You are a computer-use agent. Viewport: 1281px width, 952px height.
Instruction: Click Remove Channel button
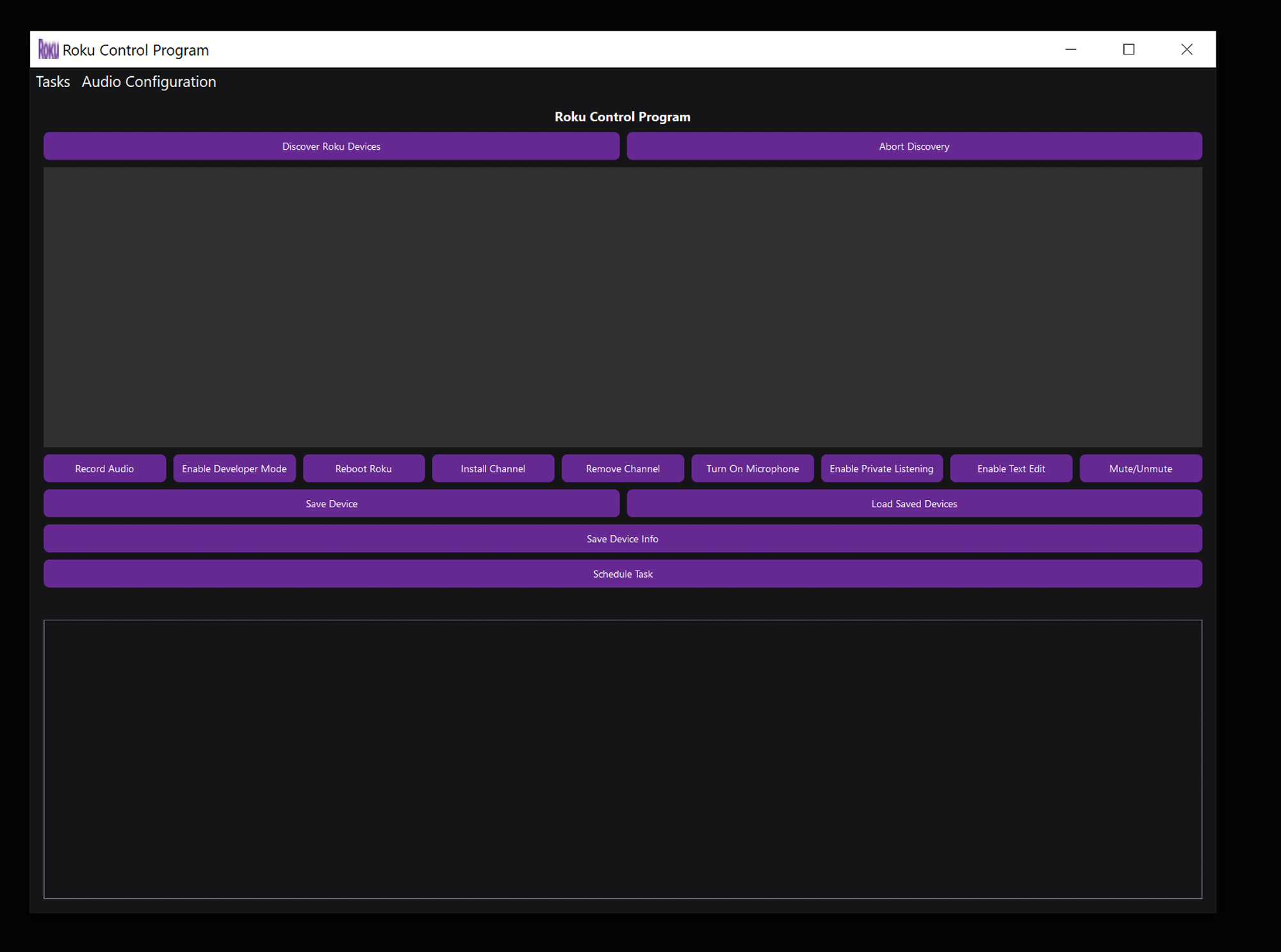623,469
